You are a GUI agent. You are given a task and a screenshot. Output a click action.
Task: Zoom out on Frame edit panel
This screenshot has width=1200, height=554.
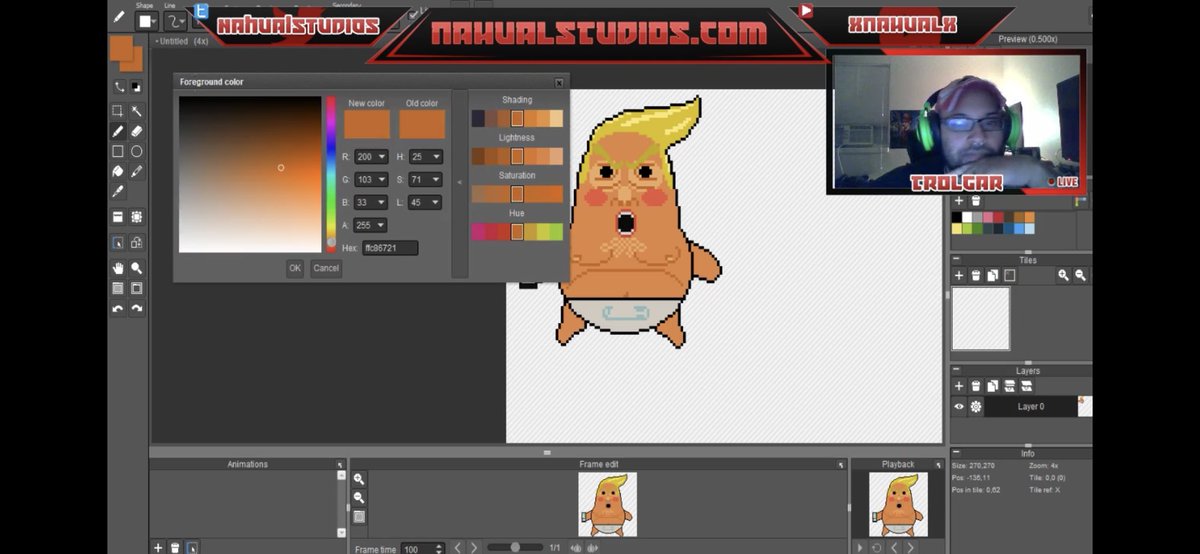359,498
